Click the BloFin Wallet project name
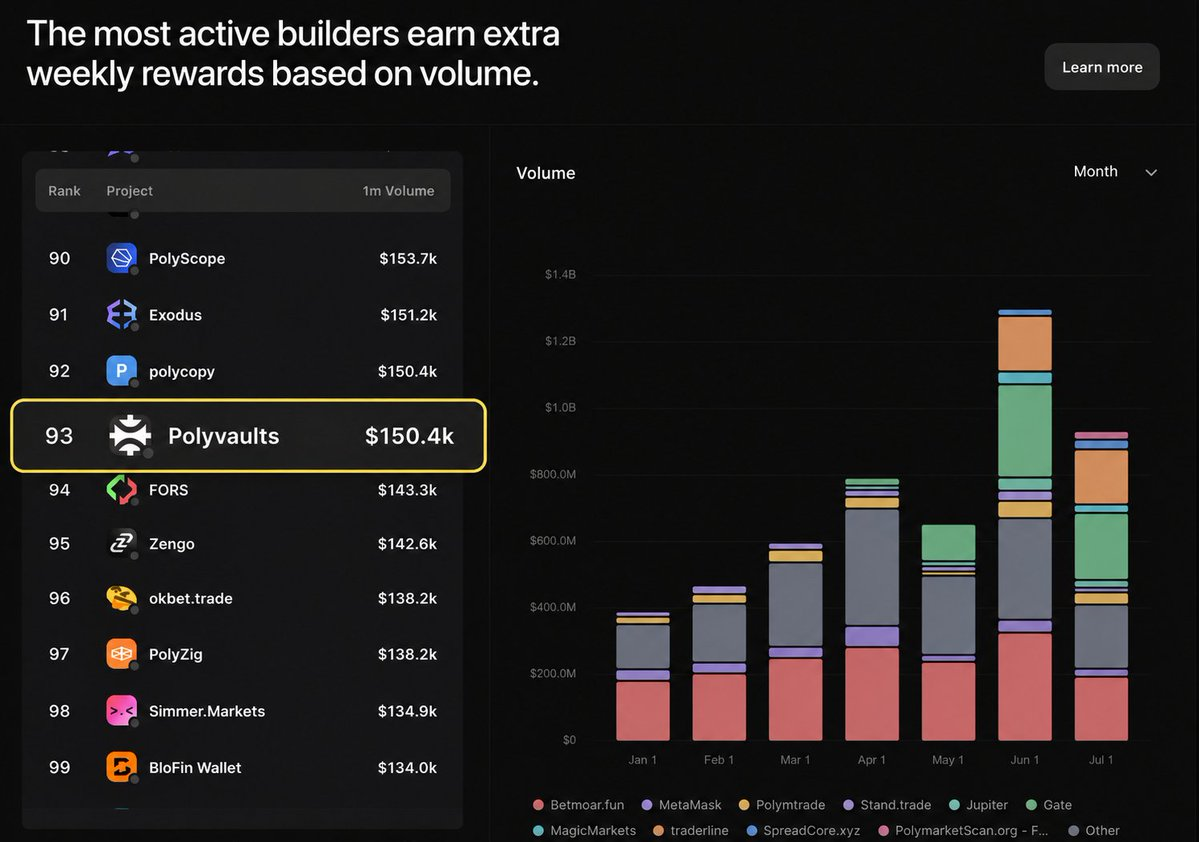Screen dimensions: 1199x842 coord(195,768)
